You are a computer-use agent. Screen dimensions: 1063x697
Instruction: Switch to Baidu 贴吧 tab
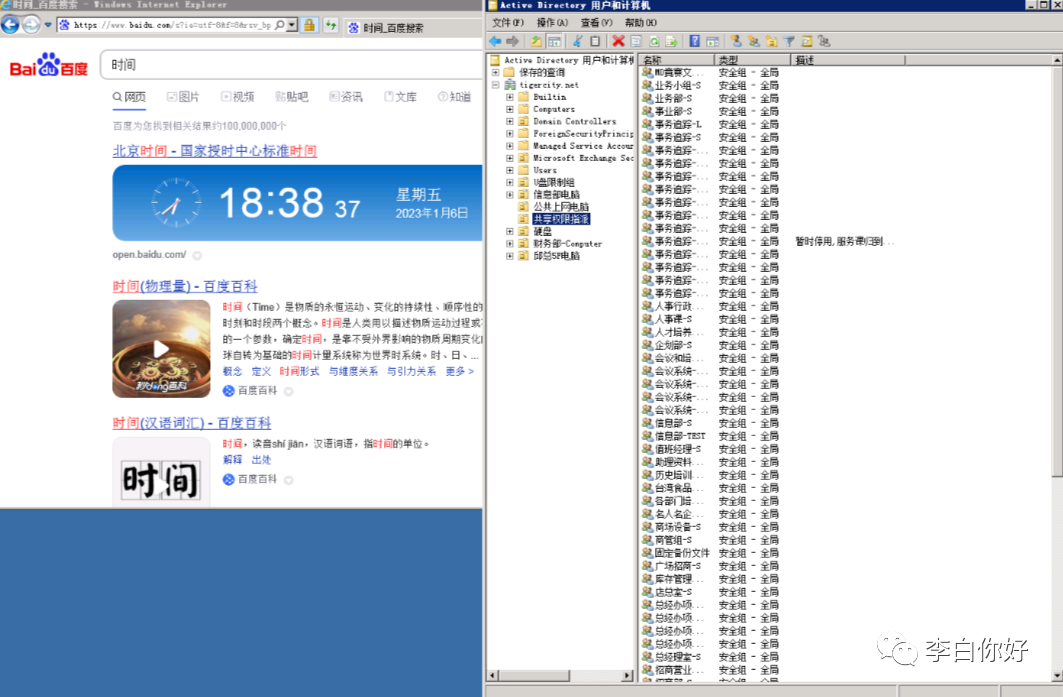pos(292,97)
